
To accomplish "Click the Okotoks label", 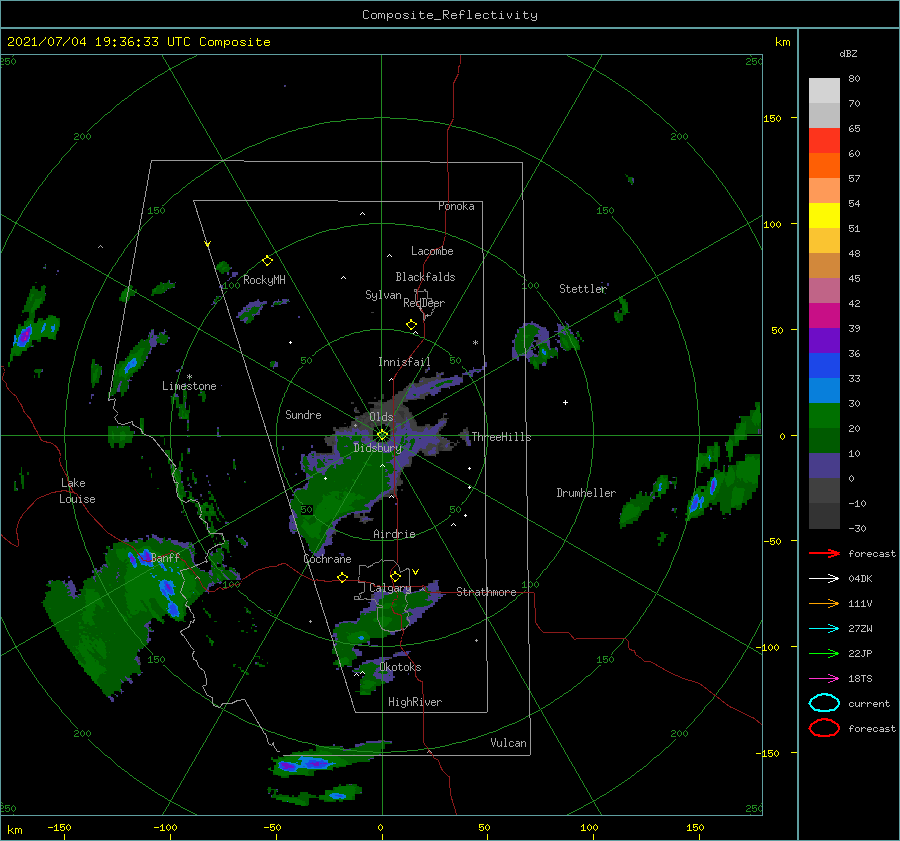I will [400, 667].
